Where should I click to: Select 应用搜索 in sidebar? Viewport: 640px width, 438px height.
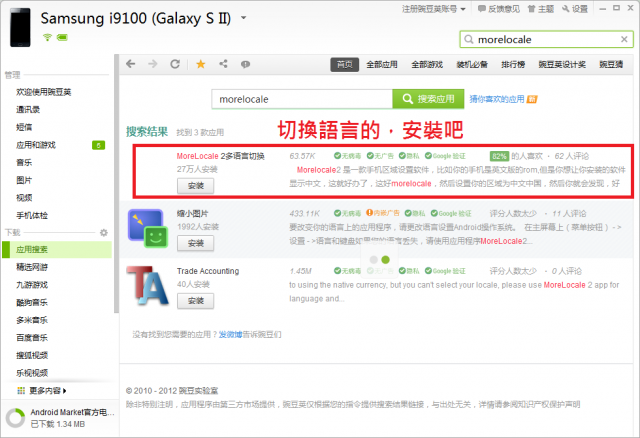pyautogui.click(x=57, y=249)
